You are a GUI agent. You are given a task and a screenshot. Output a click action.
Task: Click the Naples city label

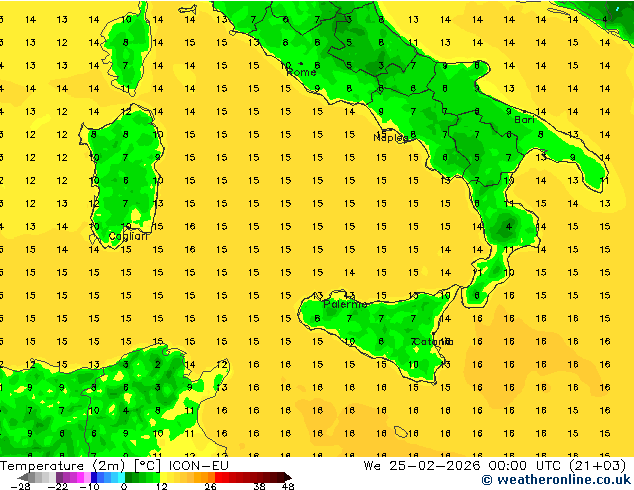pos(391,138)
